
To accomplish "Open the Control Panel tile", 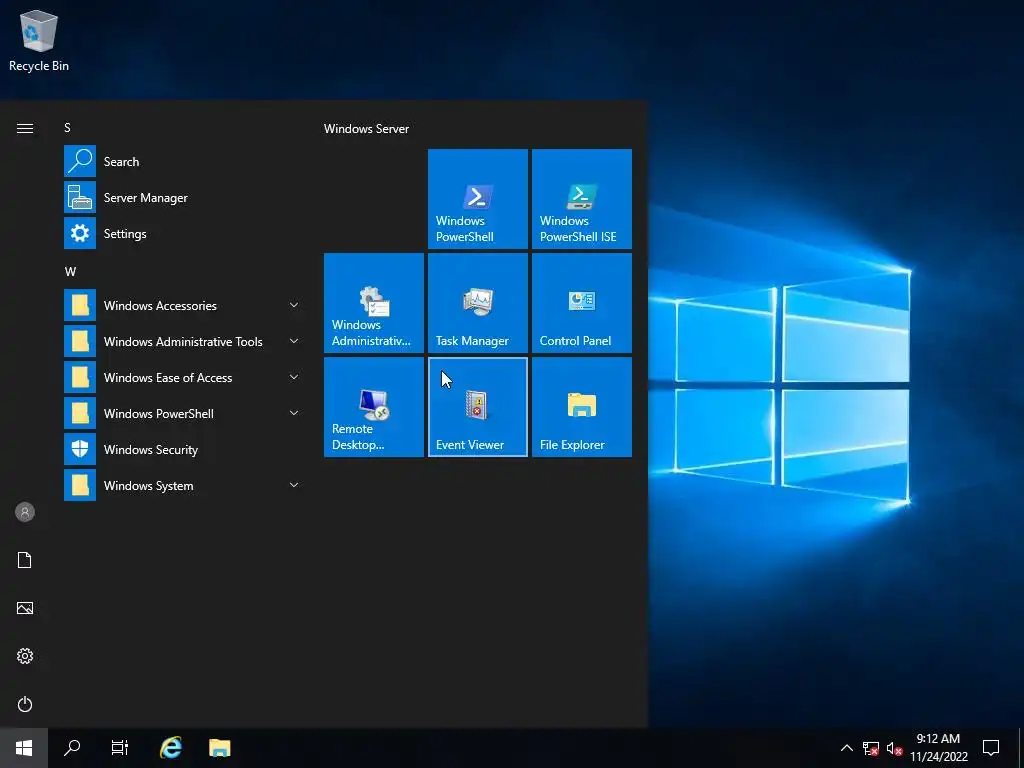I will tap(581, 303).
